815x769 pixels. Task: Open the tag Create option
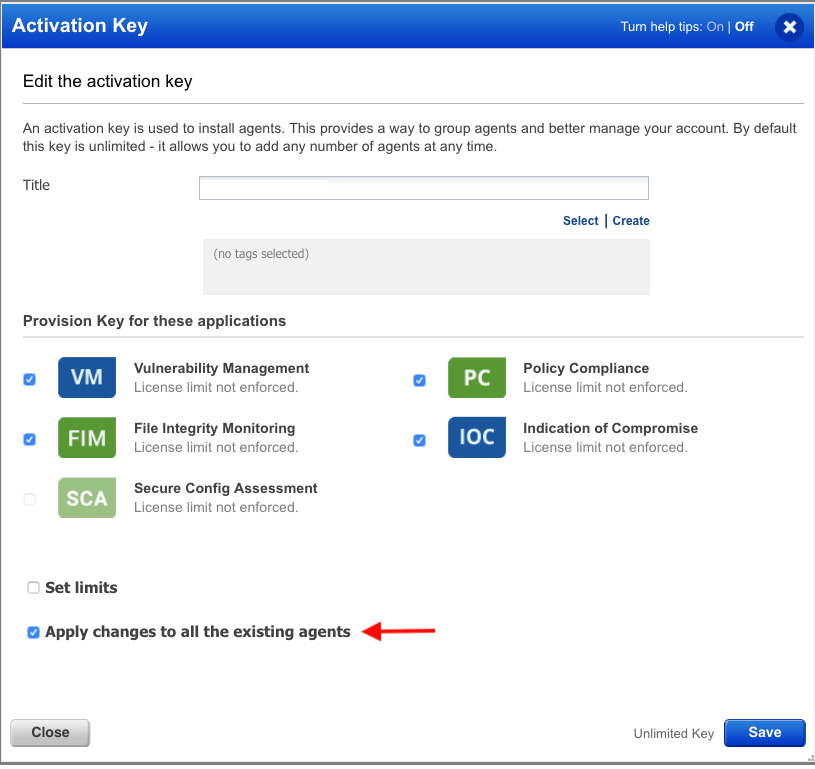coord(631,220)
